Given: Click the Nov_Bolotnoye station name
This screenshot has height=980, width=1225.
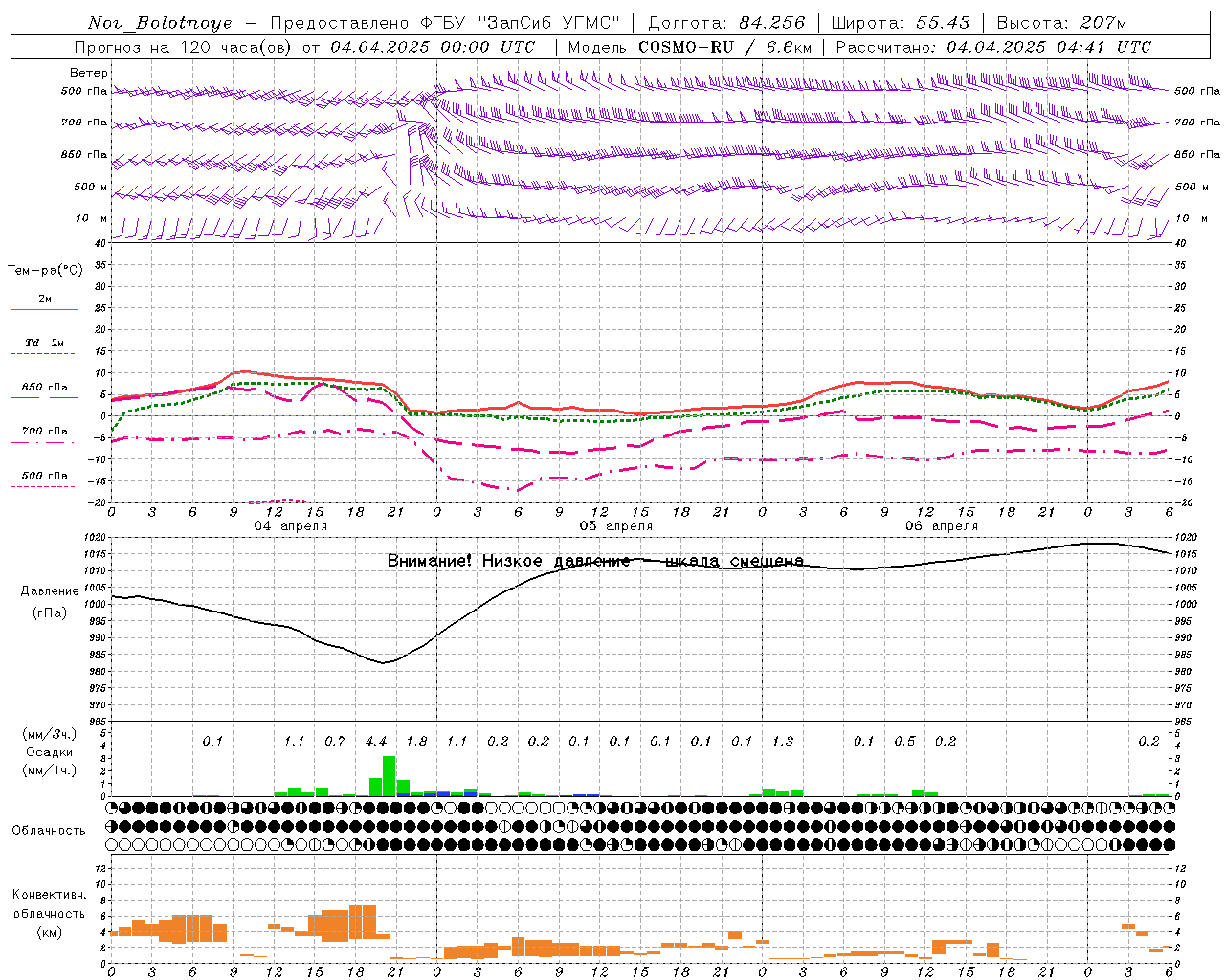Looking at the screenshot, I should point(159,23).
